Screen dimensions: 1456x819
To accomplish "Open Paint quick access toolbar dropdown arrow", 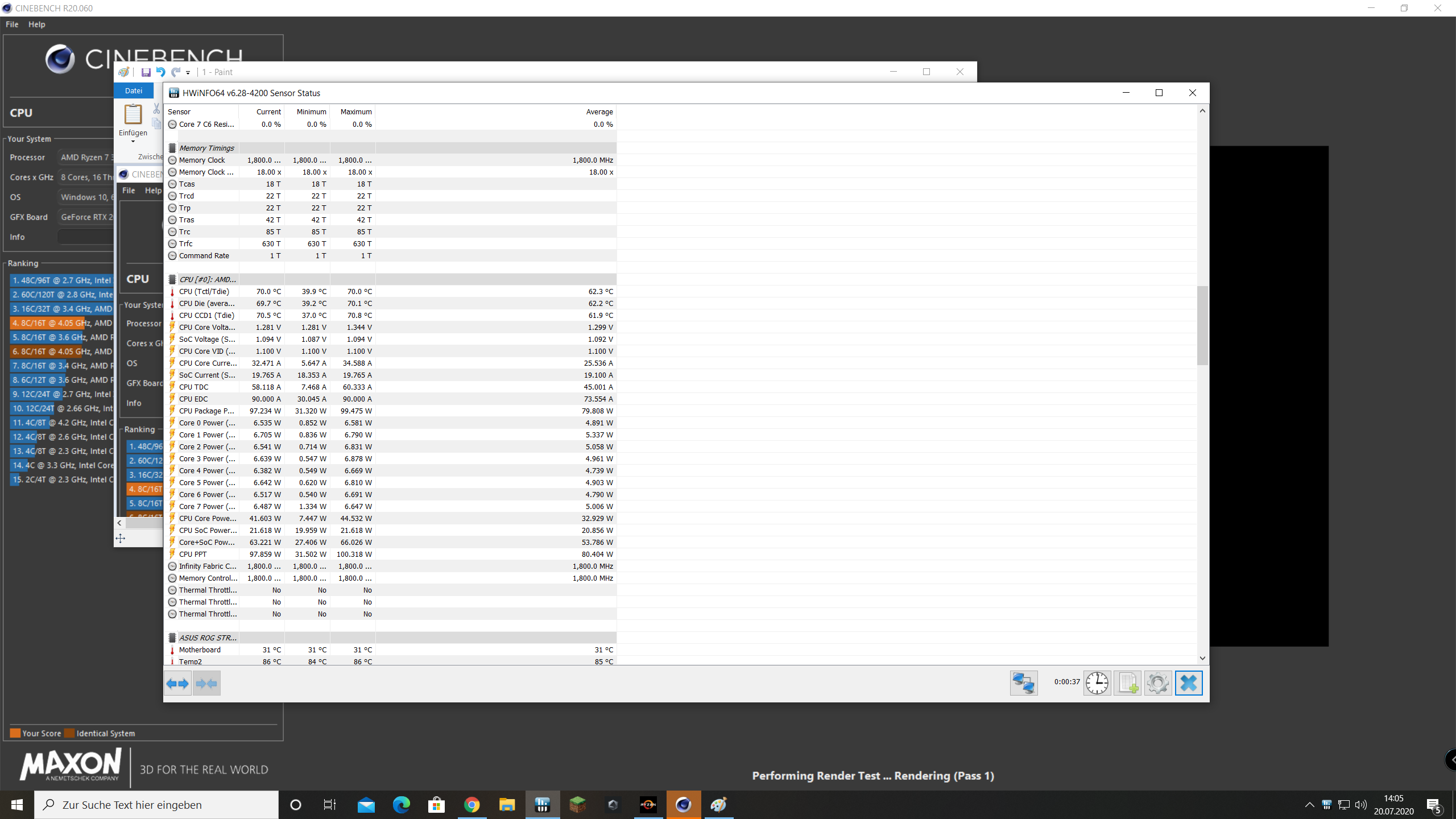I will [188, 73].
